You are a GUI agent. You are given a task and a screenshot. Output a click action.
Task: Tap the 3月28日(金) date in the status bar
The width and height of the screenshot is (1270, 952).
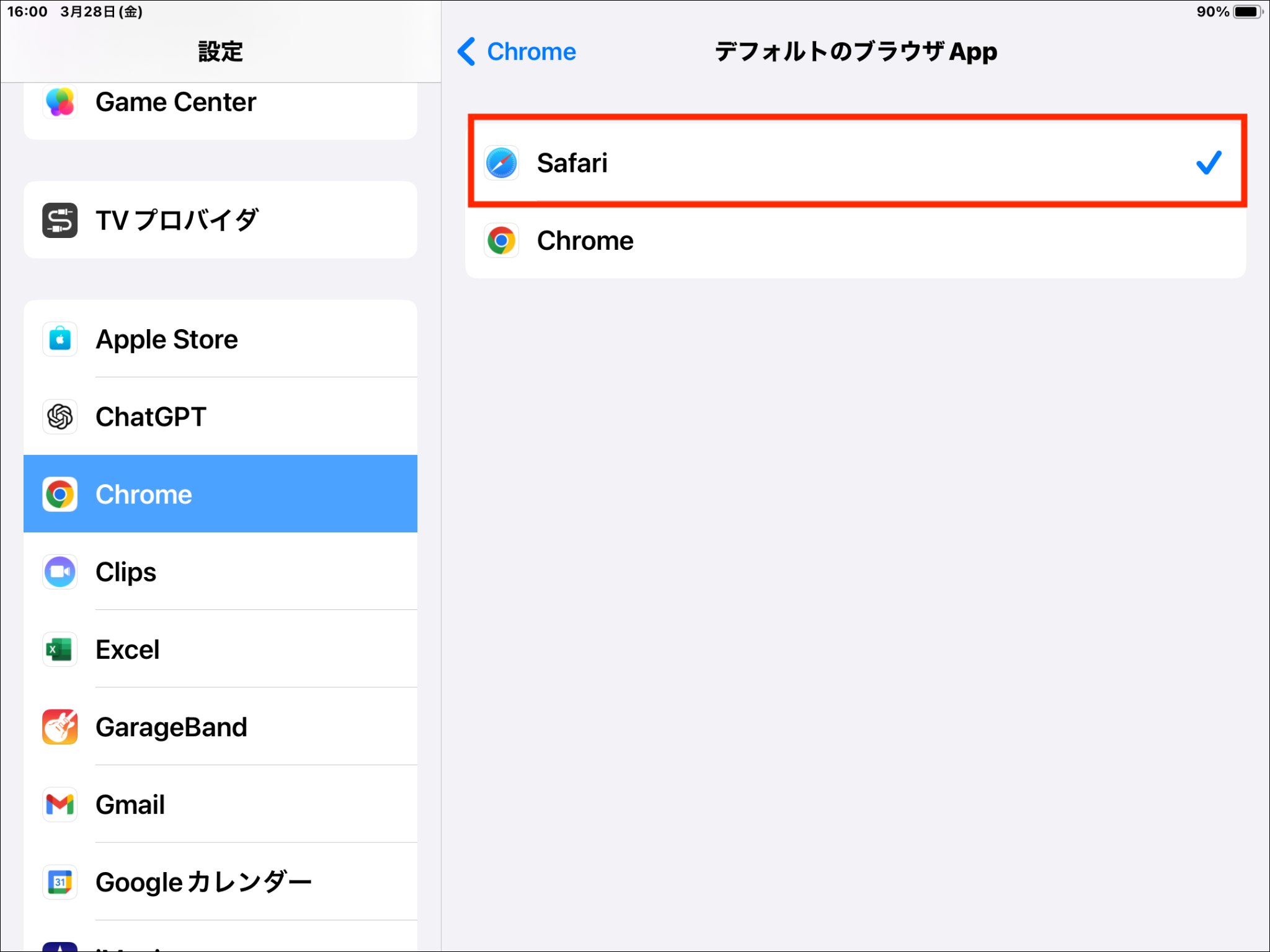click(x=102, y=12)
